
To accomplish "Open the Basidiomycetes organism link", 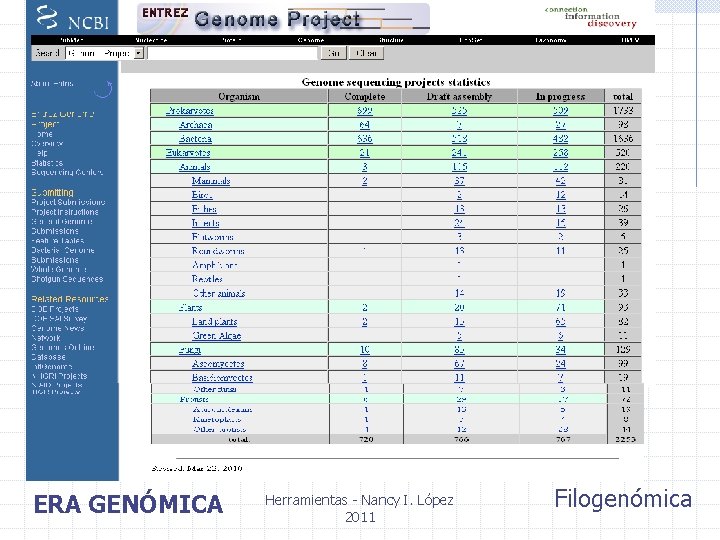I will coord(222,378).
